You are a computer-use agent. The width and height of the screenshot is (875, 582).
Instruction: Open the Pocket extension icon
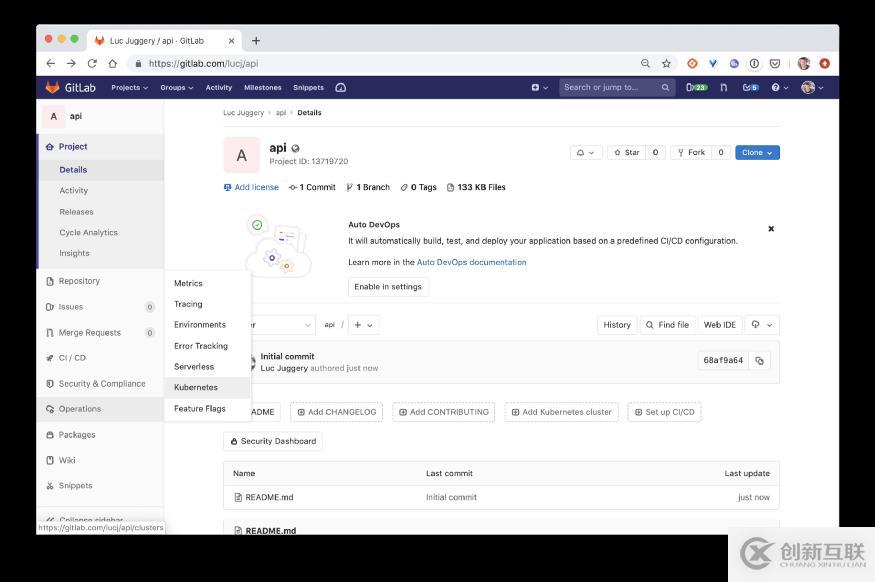tap(775, 64)
